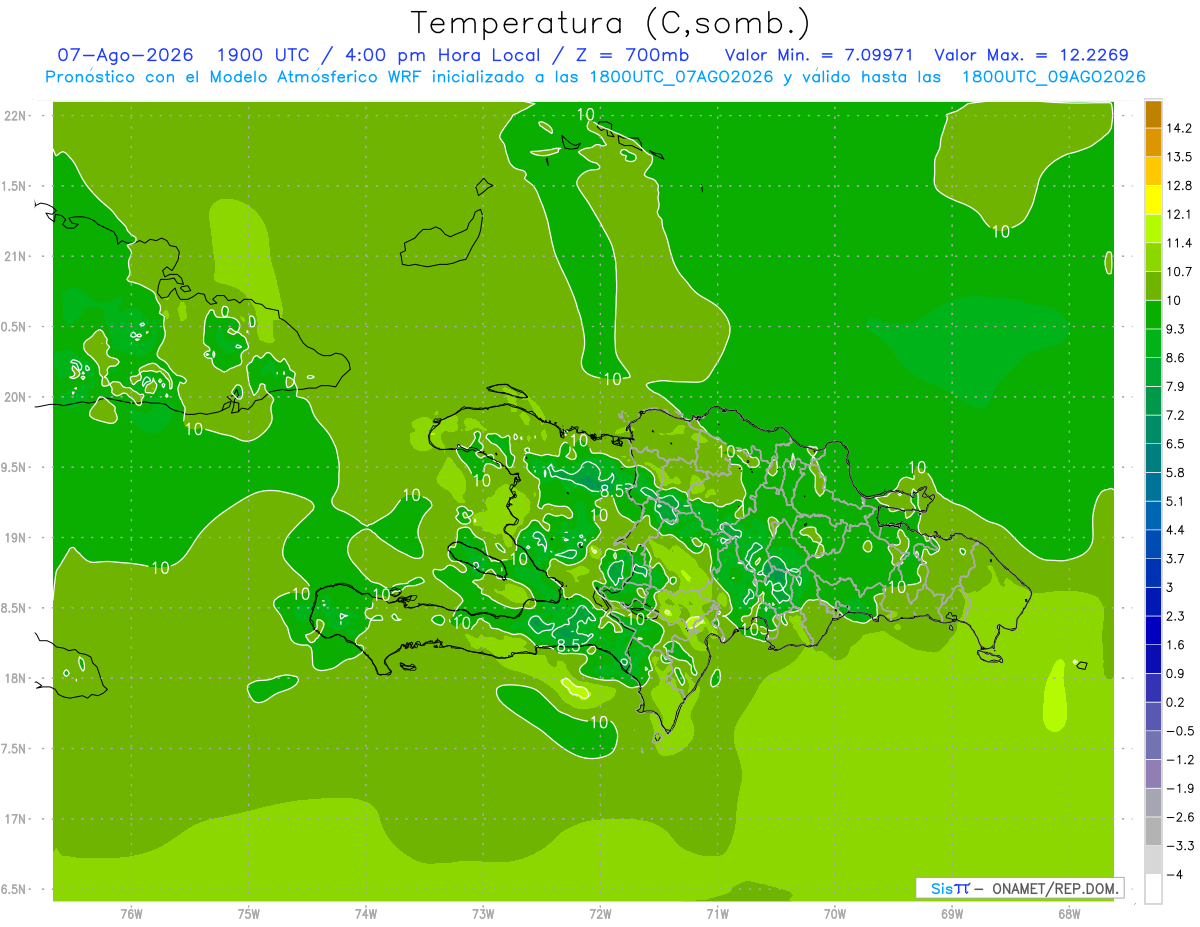Click the "5.1" color scale value

pos(1175,501)
